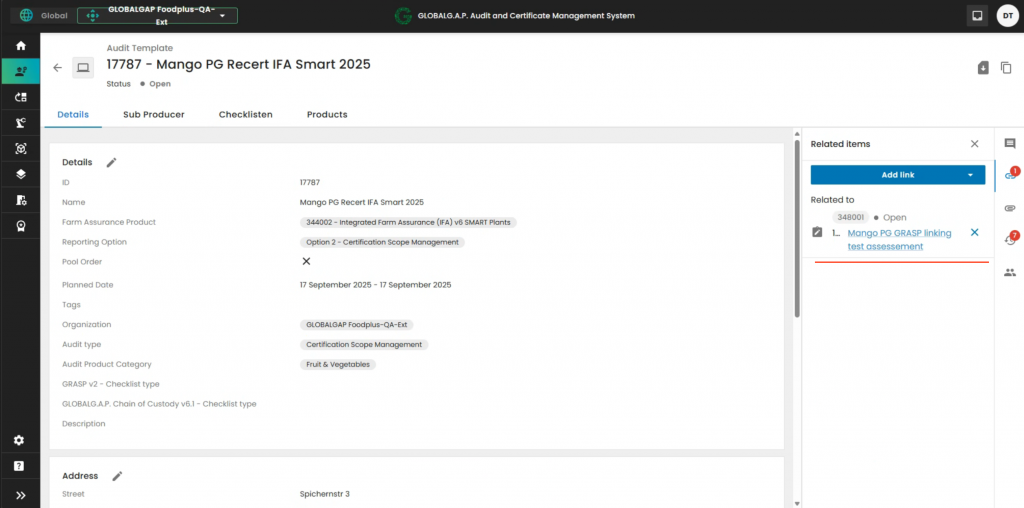
Task: Open the comments panel icon
Action: (x=1009, y=144)
